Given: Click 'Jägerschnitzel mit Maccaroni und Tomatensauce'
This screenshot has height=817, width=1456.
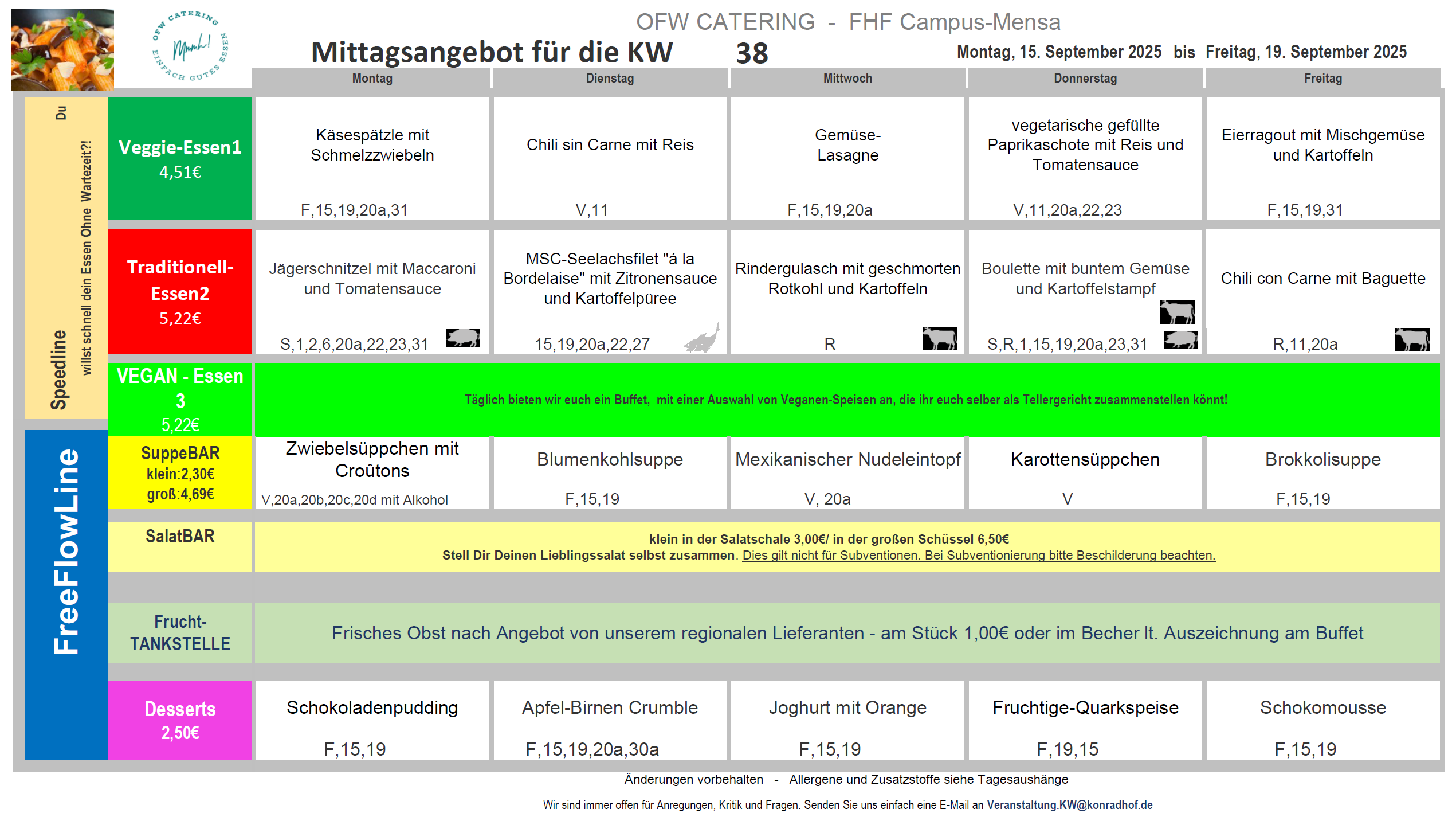Looking at the screenshot, I should pos(372,279).
